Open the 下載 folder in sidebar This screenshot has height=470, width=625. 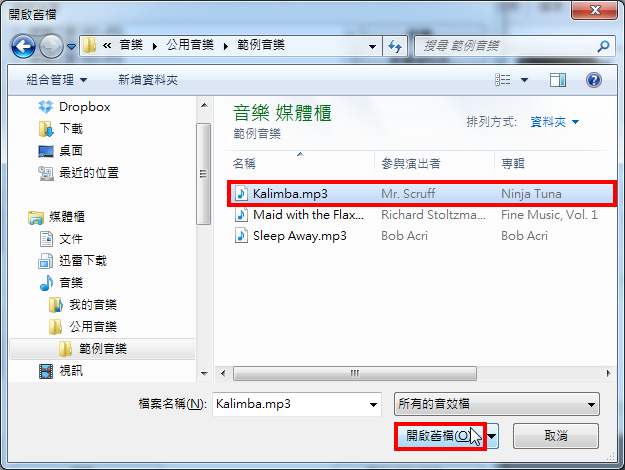coord(61,129)
